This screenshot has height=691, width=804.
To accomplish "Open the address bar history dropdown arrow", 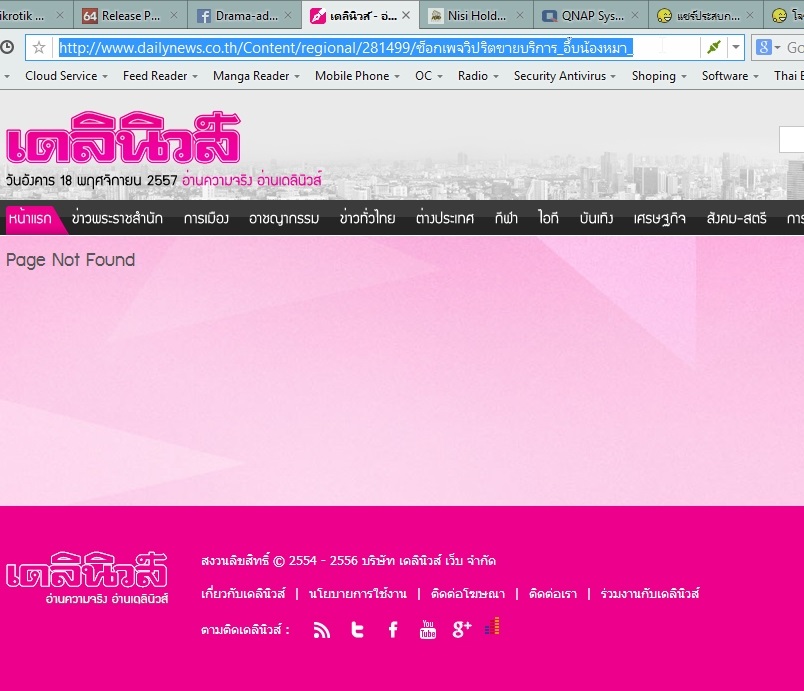I will (736, 48).
